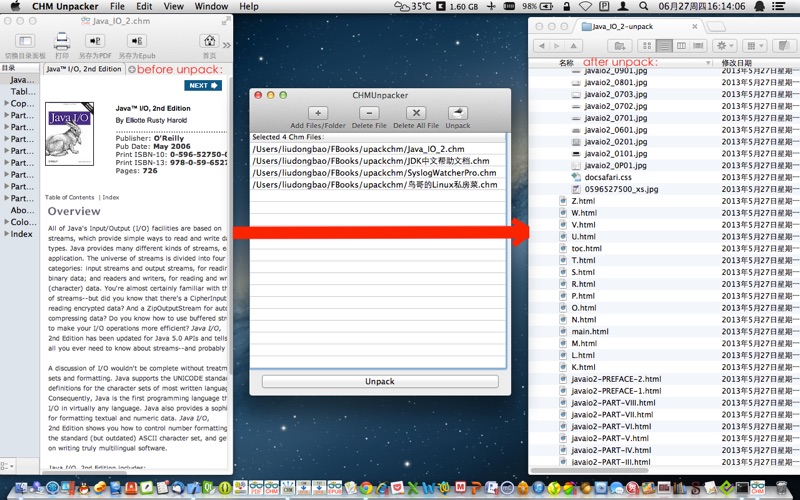Go forward in the Finder window
The width and height of the screenshot is (800, 500).
557,46
